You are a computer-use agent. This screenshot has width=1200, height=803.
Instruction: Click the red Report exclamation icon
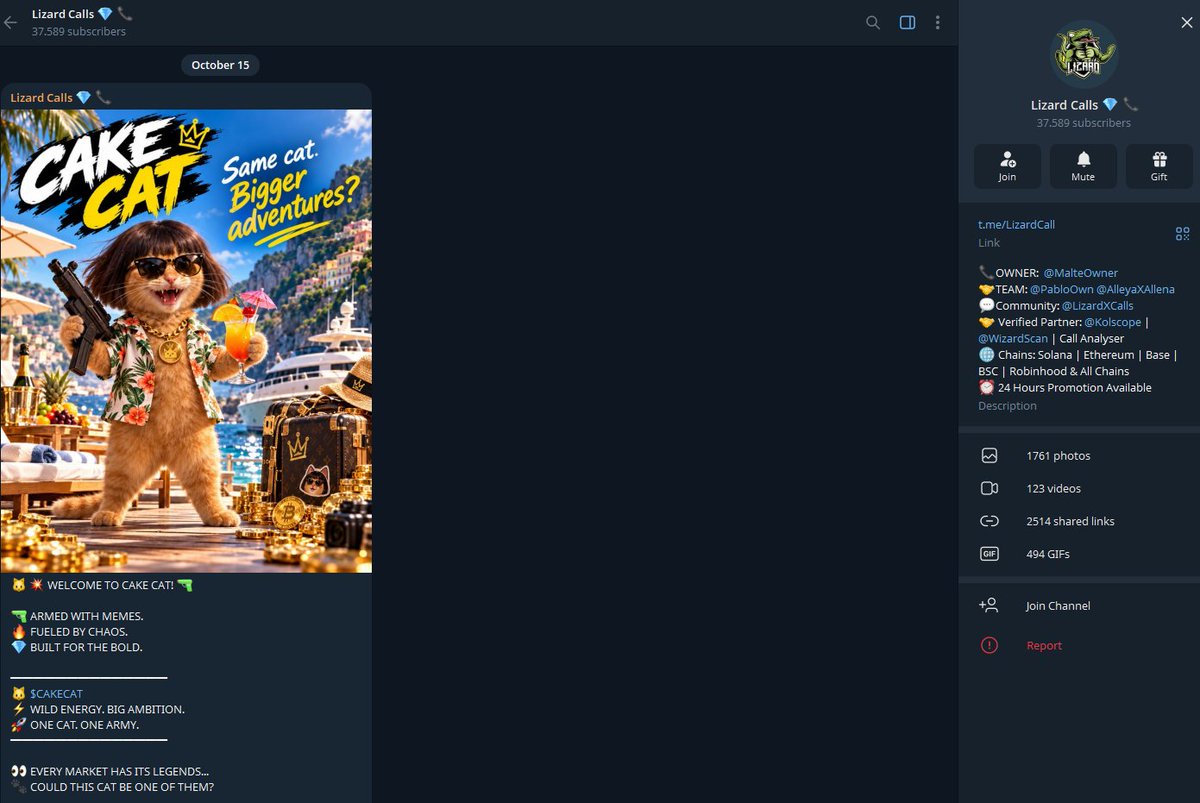[989, 646]
